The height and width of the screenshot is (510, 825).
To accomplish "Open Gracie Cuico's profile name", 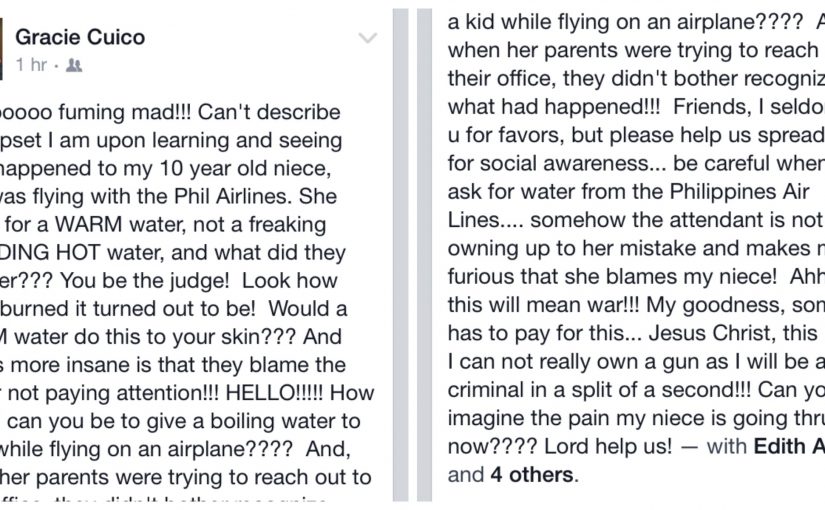I will 80,37.
